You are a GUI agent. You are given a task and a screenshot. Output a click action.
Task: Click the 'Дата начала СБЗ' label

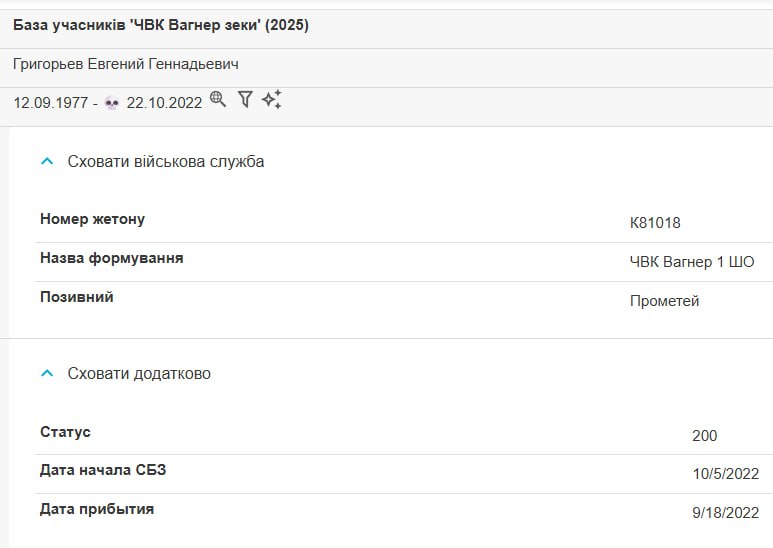(x=103, y=470)
